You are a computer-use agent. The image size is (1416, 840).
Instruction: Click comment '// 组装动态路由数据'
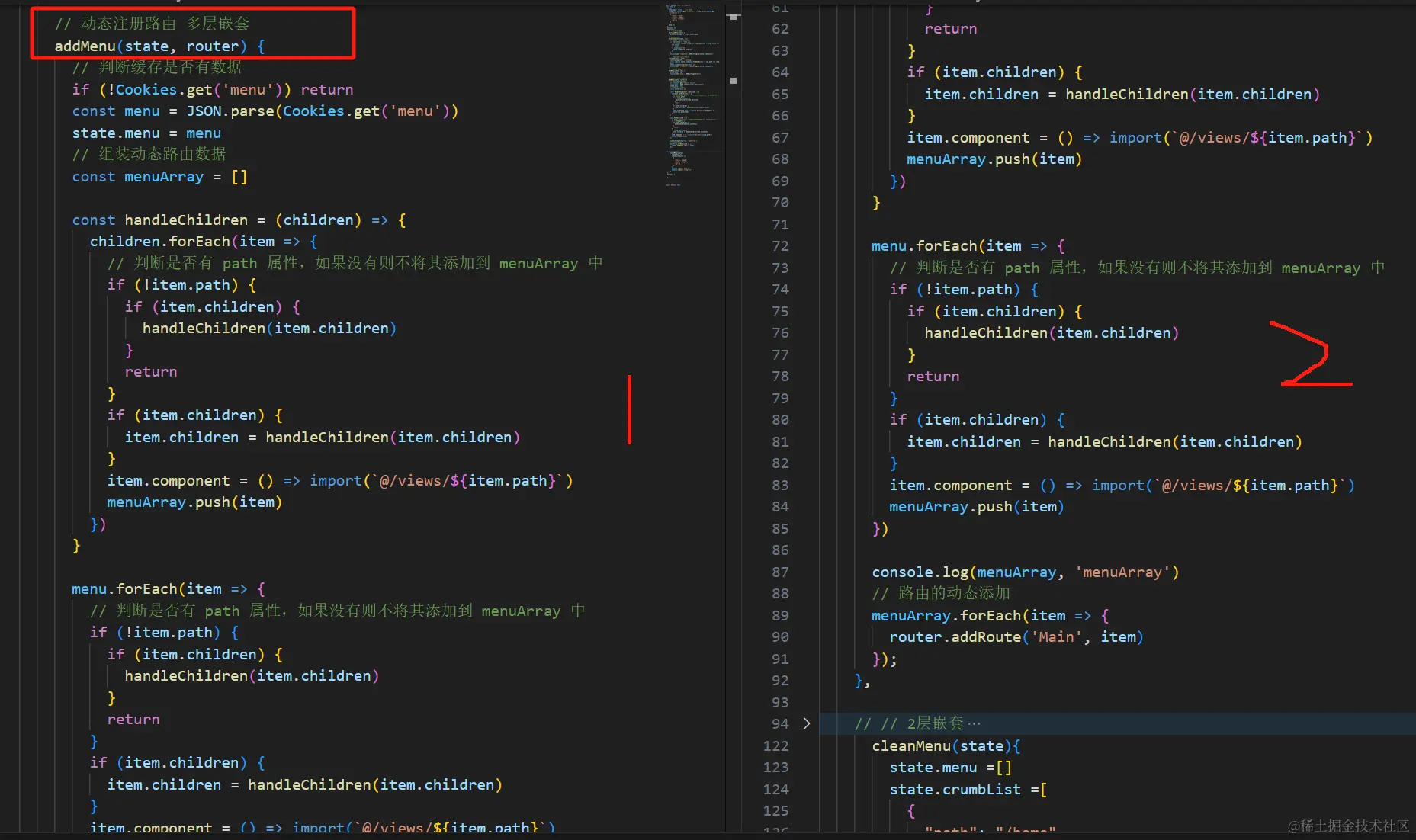click(x=149, y=154)
